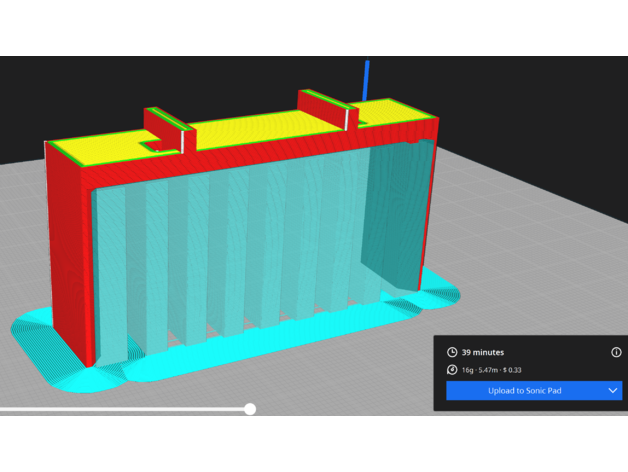Image resolution: width=628 pixels, height=472 pixels.
Task: Click the clock icon beside 39 minutes
Action: (452, 352)
